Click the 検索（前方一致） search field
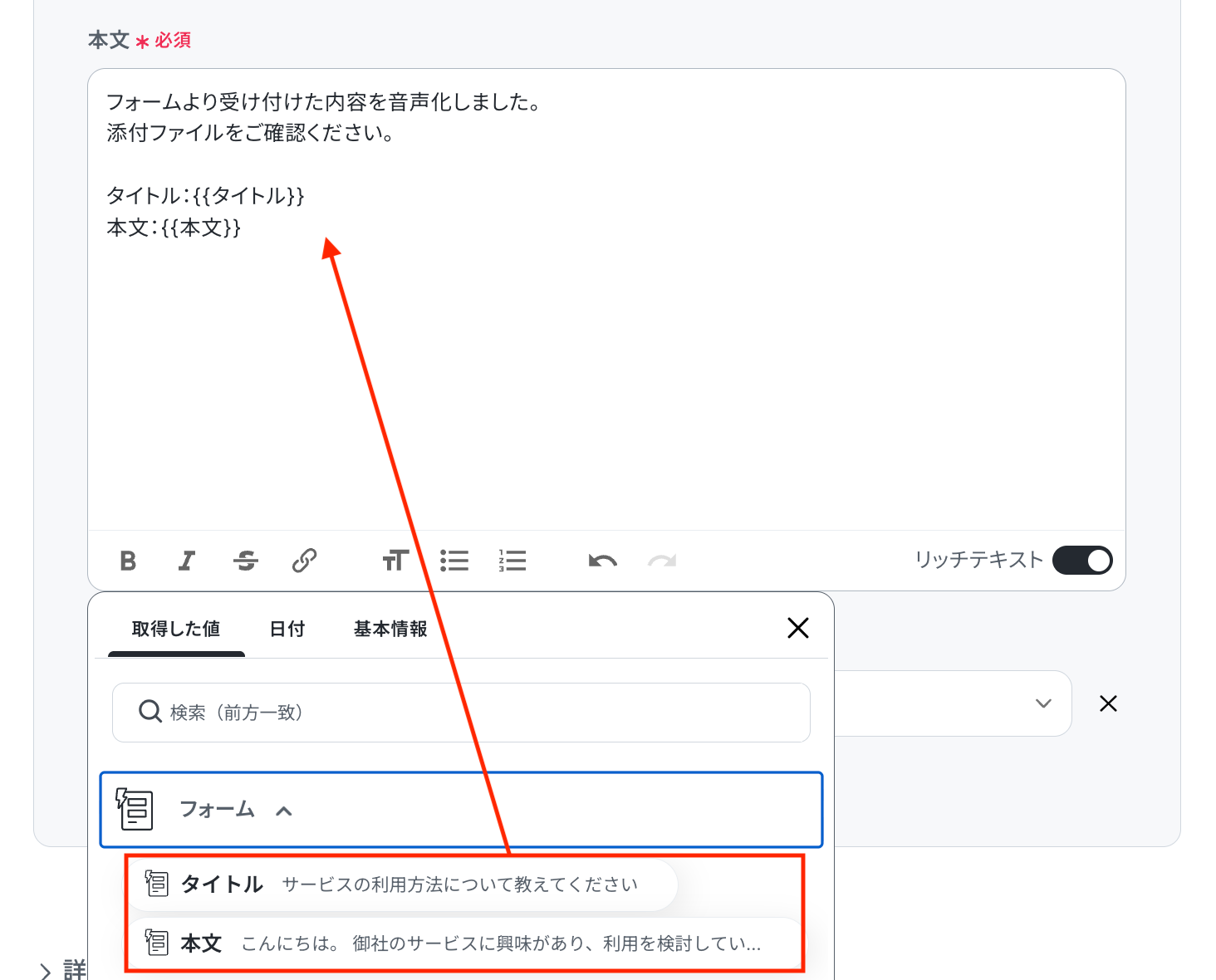The width and height of the screenshot is (1216, 980). 461,713
